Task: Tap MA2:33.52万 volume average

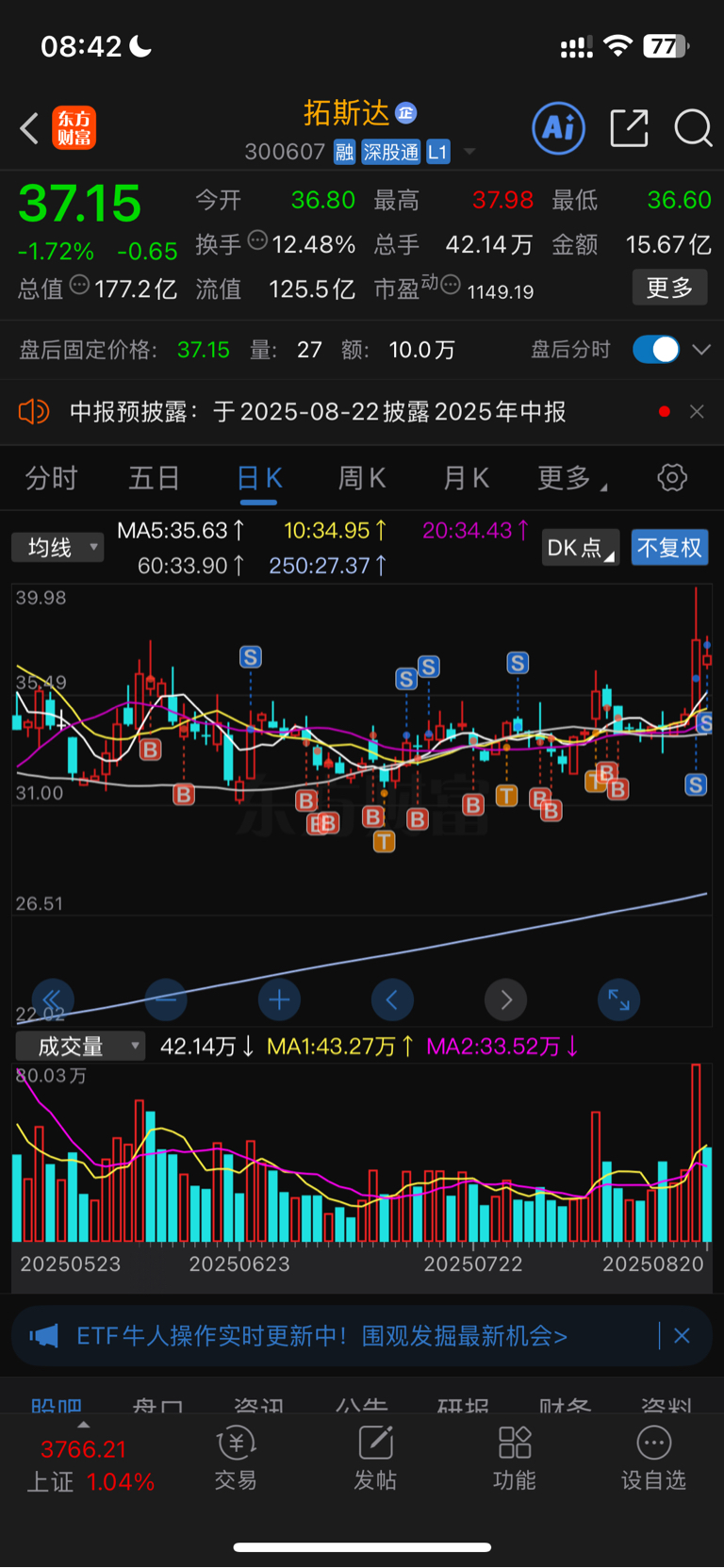Action: click(502, 1046)
